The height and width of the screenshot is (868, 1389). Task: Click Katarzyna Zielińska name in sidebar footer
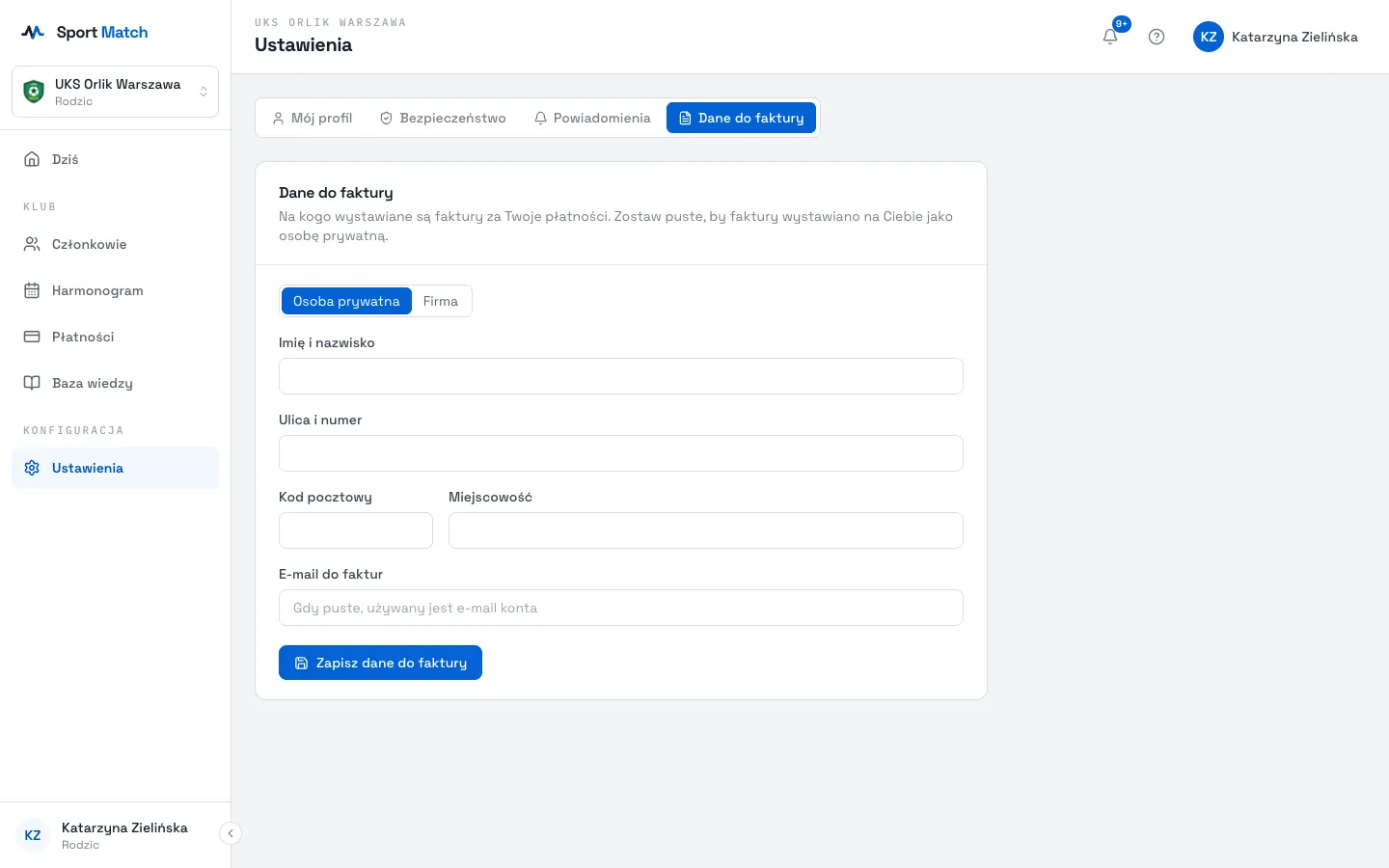pos(124,827)
